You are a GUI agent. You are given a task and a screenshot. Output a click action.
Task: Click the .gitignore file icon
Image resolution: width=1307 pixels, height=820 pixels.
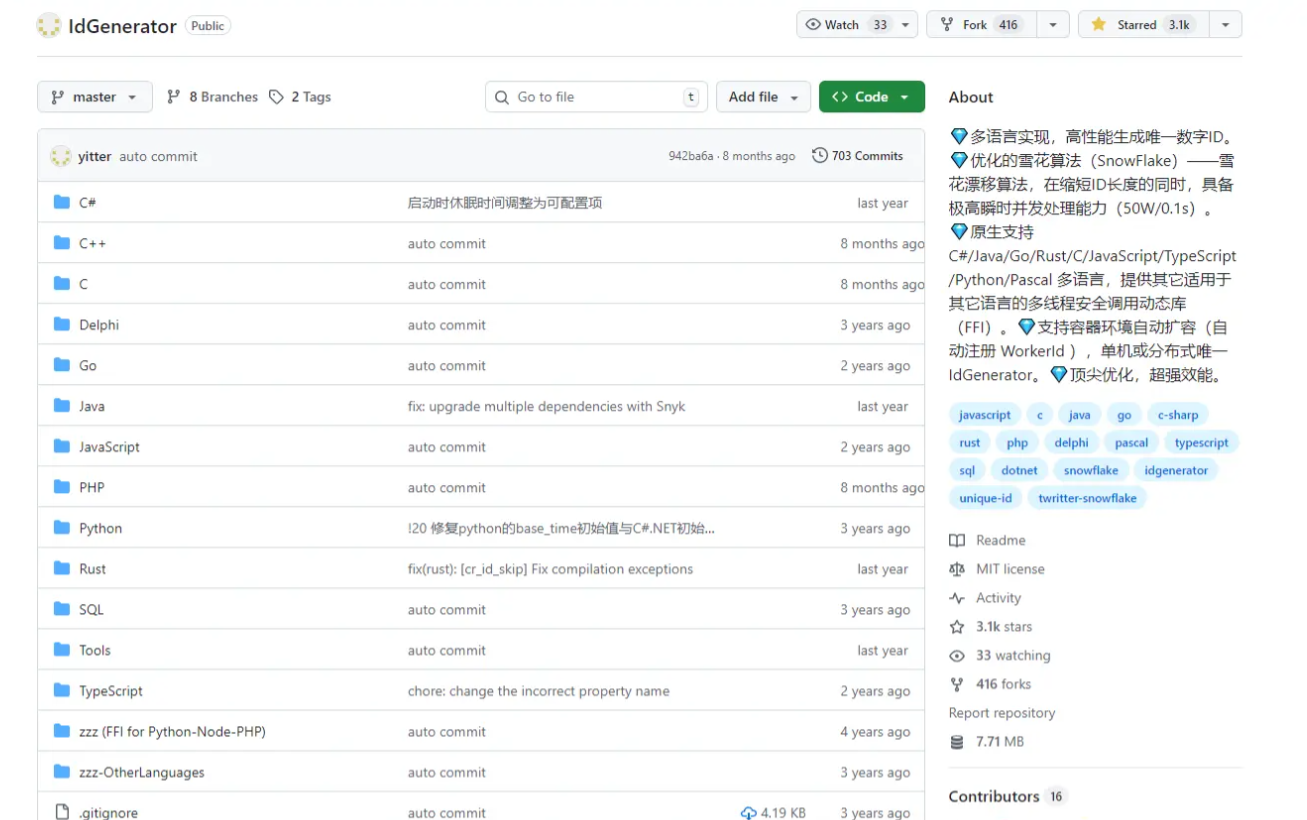[x=62, y=813]
